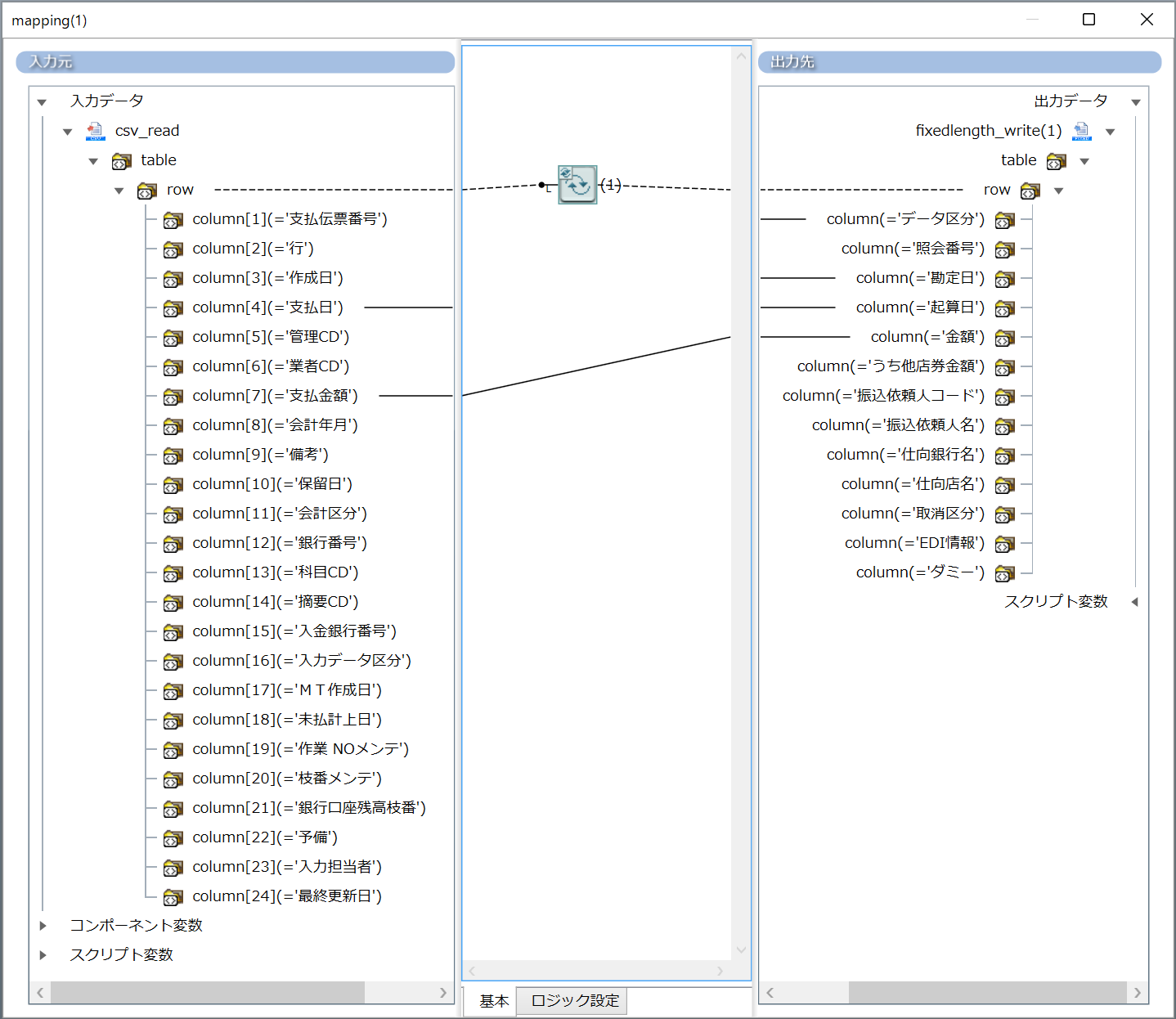Click icon for output column 勘定日
This screenshot has width=1176, height=1019.
tap(1005, 279)
